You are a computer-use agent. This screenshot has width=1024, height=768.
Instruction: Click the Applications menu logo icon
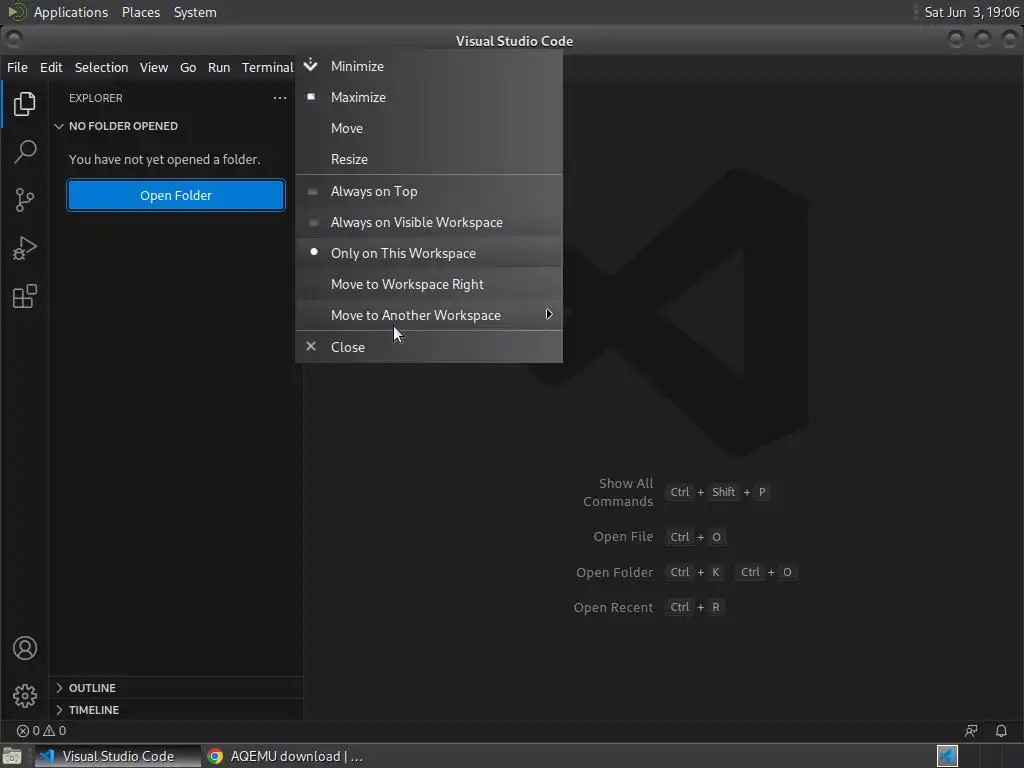(x=16, y=12)
